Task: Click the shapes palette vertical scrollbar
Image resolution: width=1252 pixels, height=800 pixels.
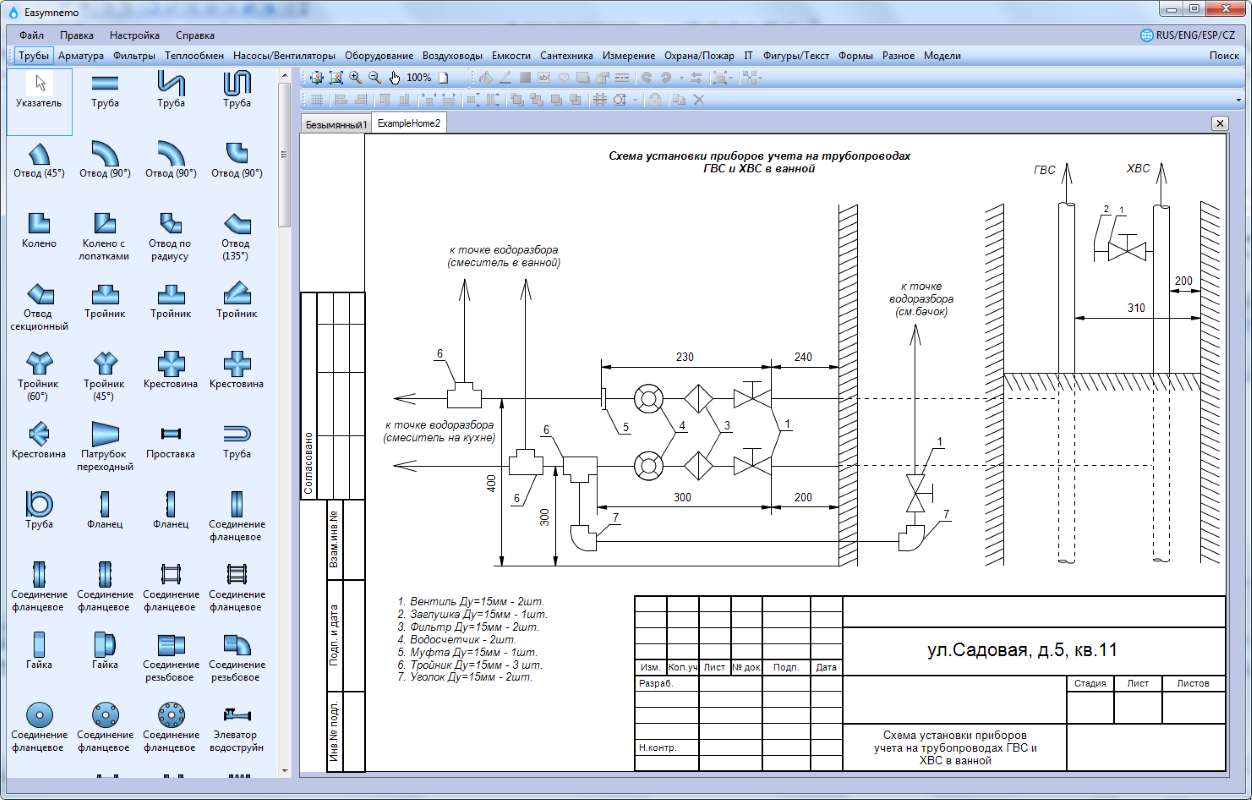Action: [285, 155]
